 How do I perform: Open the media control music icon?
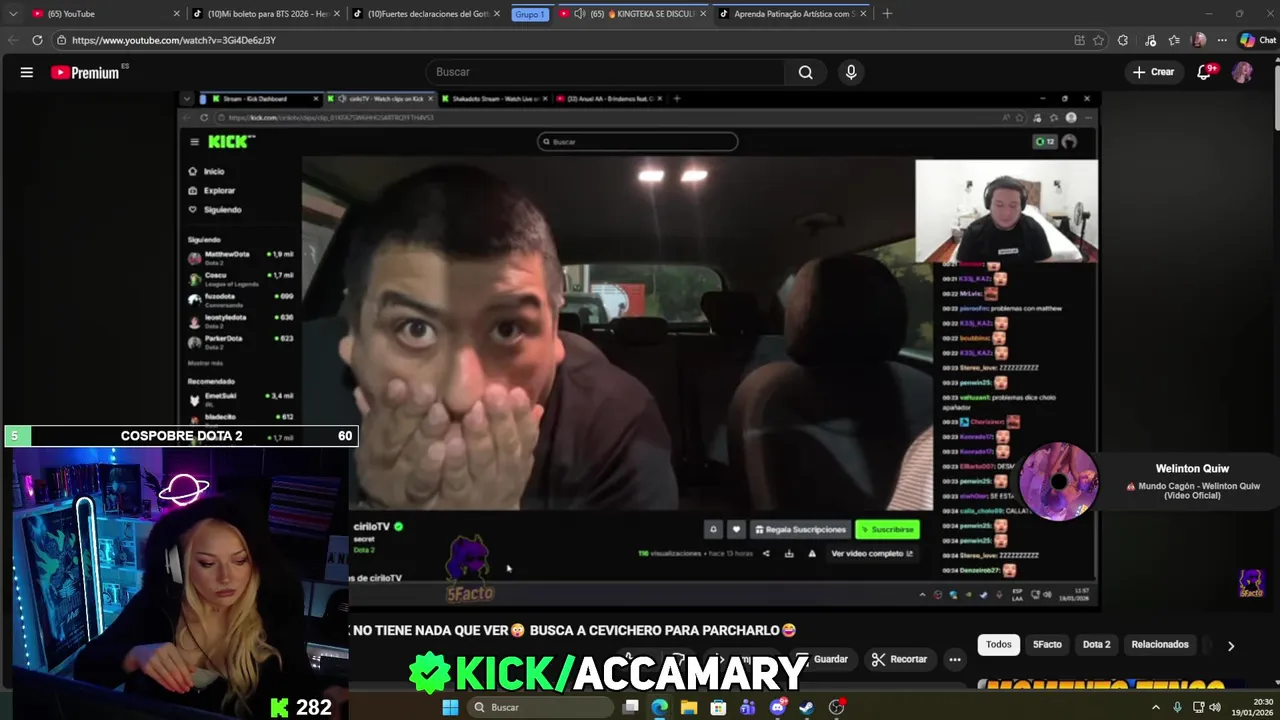[1150, 40]
